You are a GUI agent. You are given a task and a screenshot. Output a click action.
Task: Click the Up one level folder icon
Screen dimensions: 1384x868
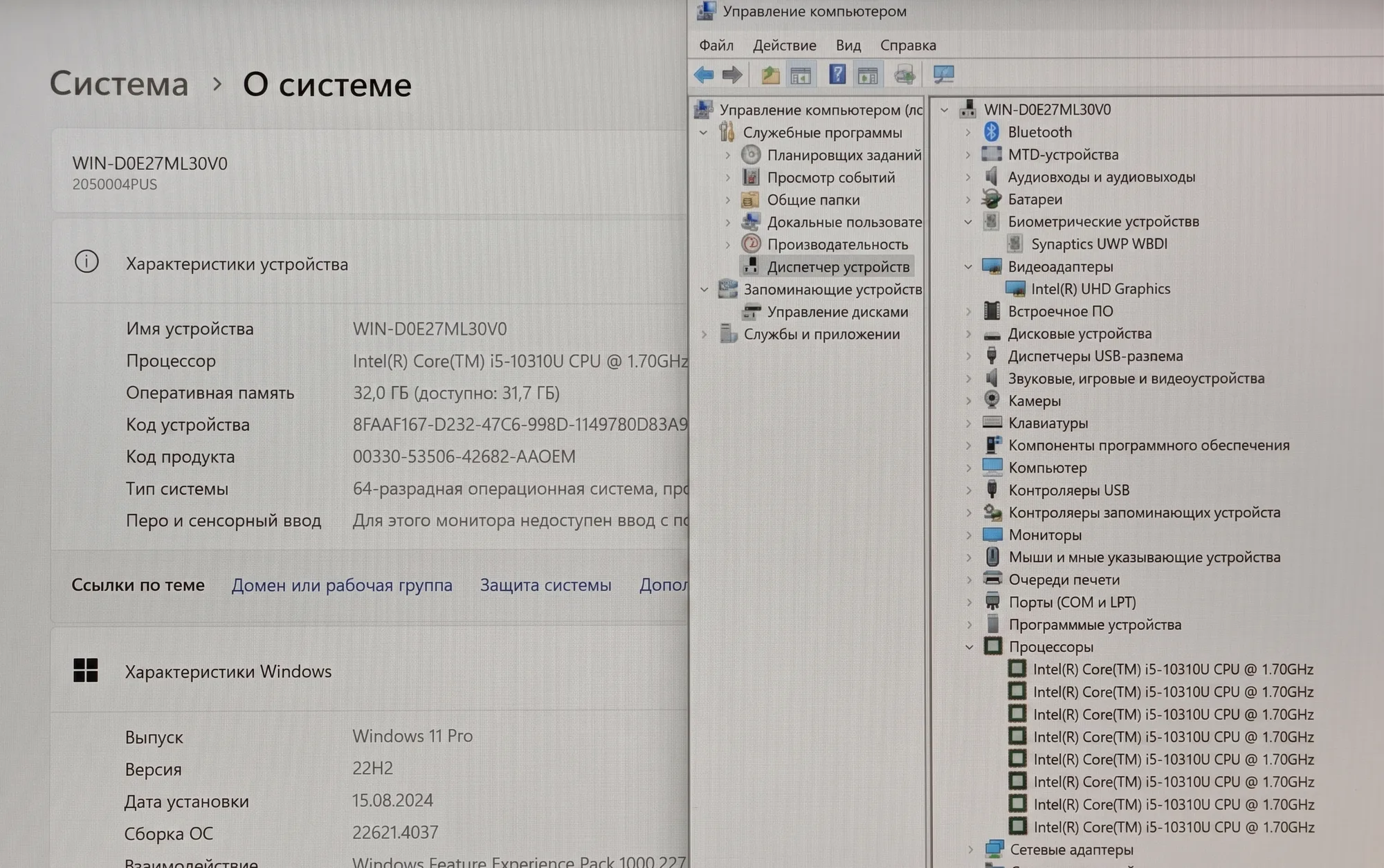(770, 75)
